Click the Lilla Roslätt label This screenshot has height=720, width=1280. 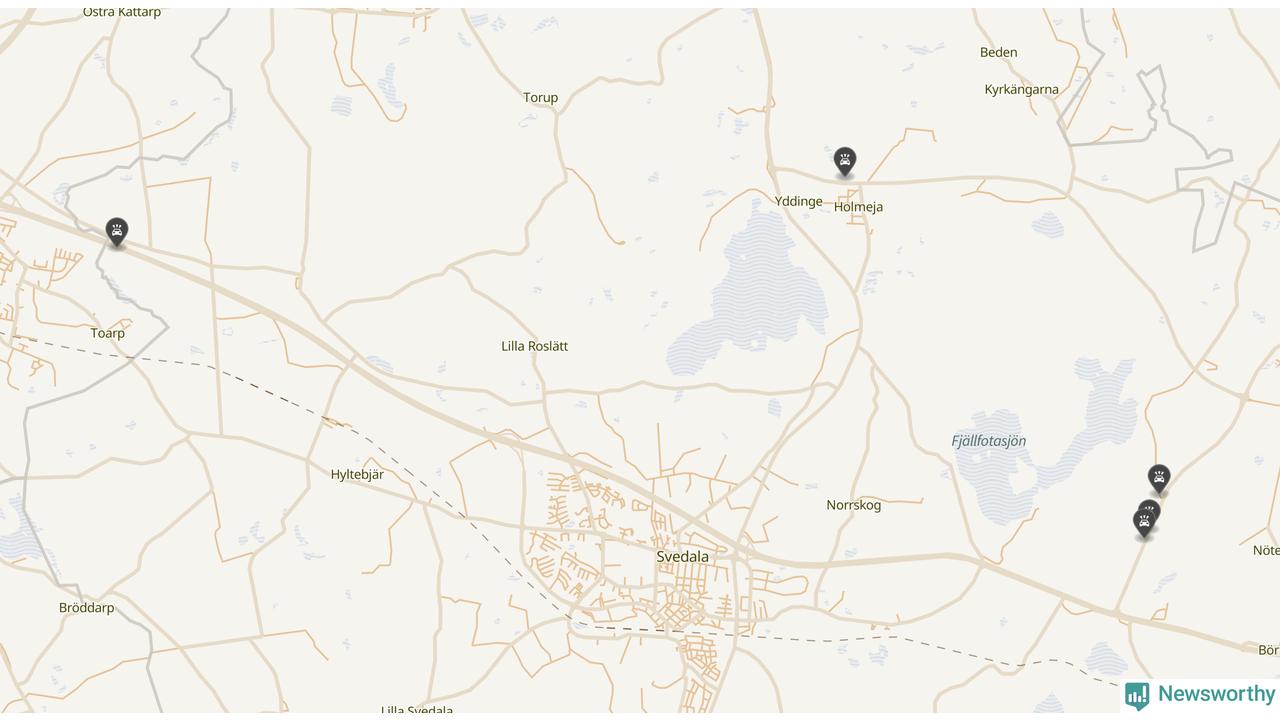534,346
